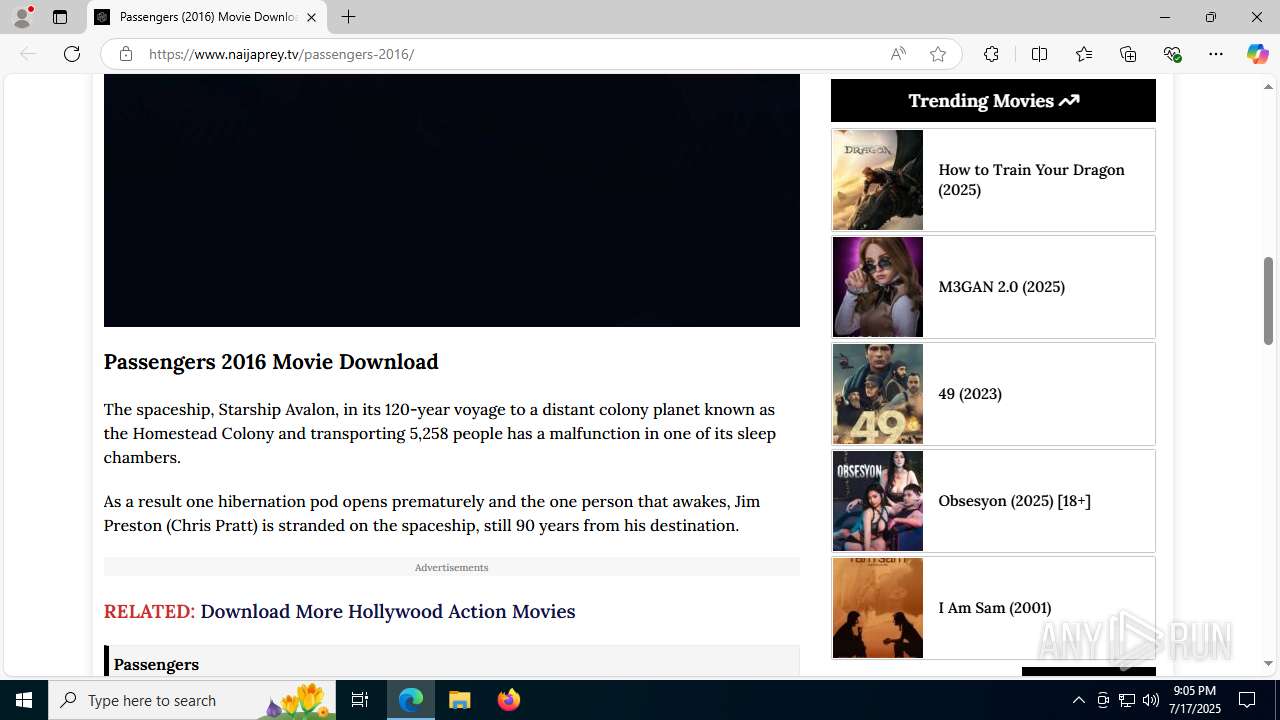Open Task View on taskbar
This screenshot has width=1280, height=720.
[360, 700]
